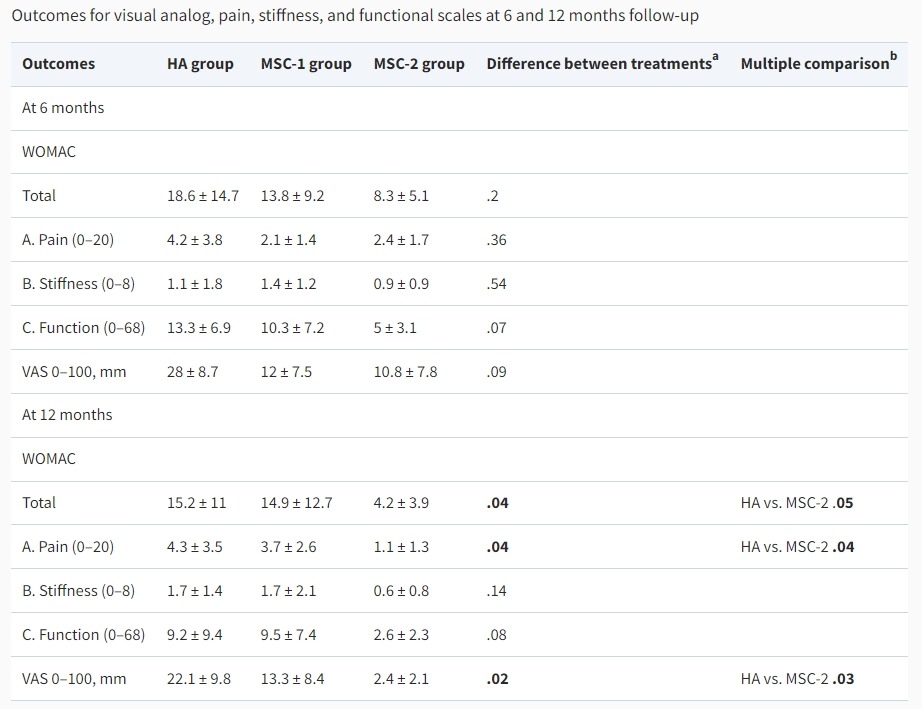The image size is (922, 709).
Task: Select the MSC-2 group column header
Action: [x=419, y=64]
